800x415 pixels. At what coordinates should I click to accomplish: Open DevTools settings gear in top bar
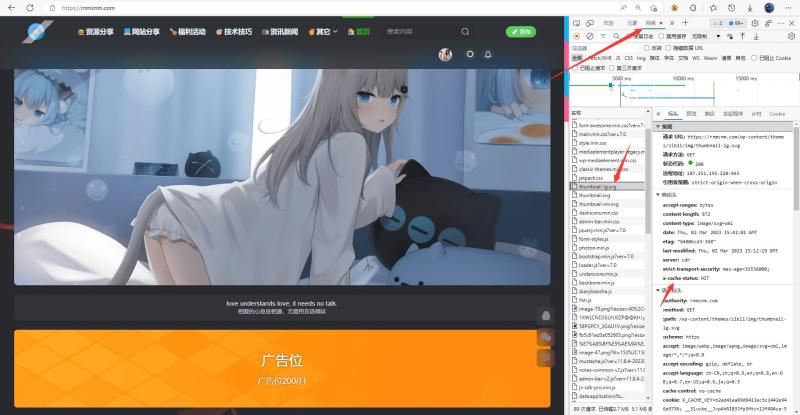click(x=755, y=23)
